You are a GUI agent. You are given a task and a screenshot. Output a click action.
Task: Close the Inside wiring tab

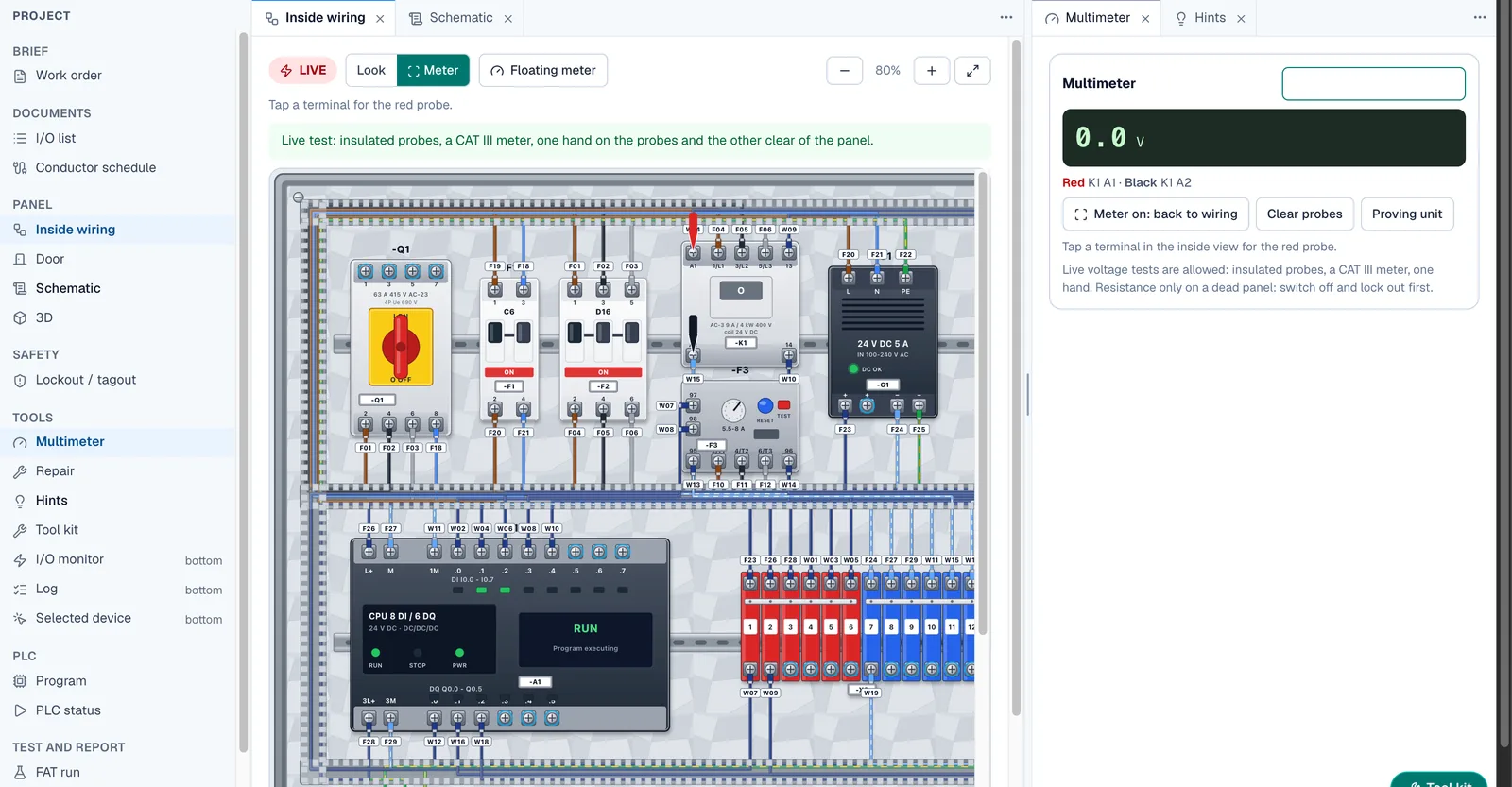(x=380, y=19)
